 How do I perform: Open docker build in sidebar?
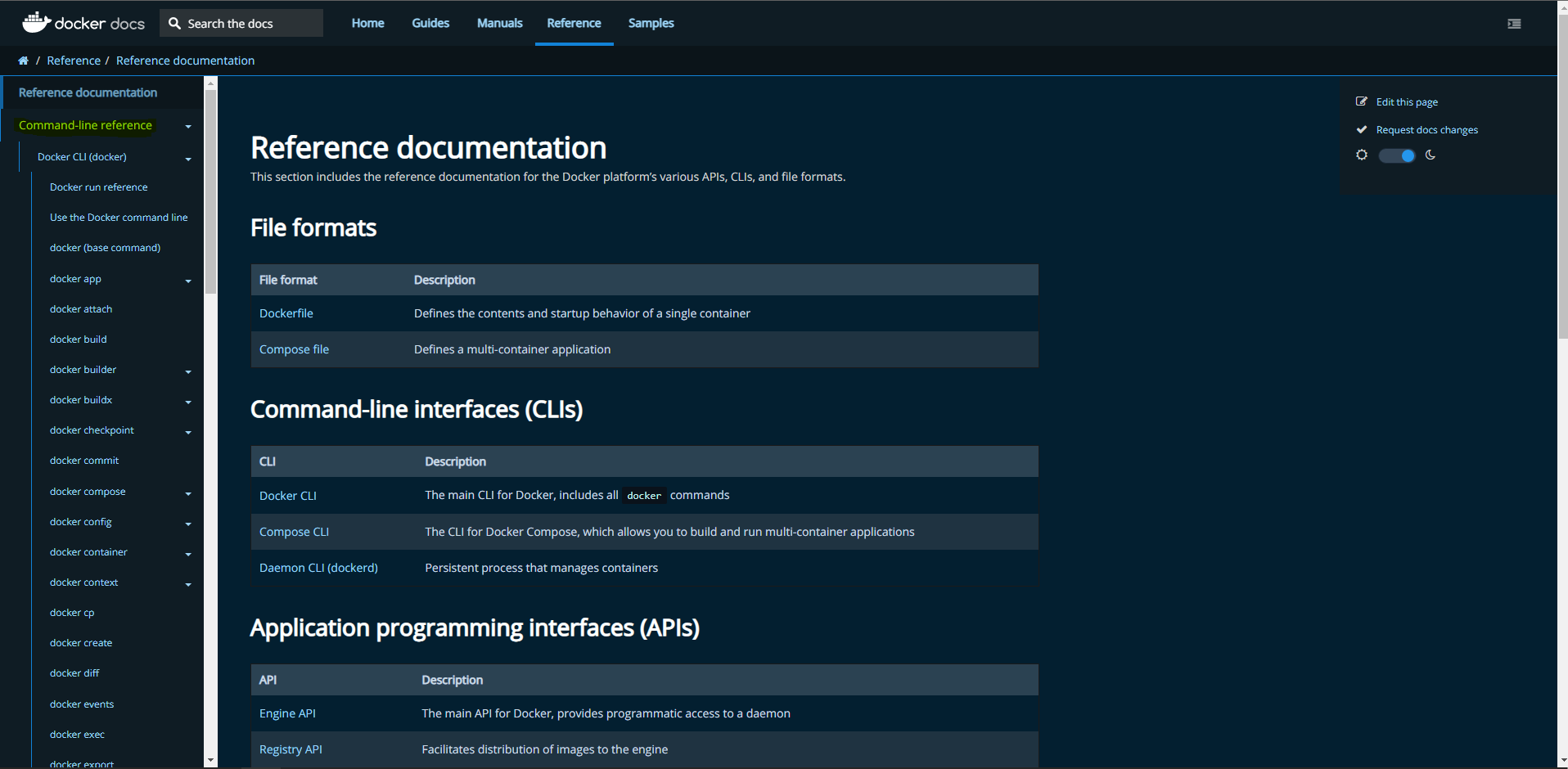(78, 340)
